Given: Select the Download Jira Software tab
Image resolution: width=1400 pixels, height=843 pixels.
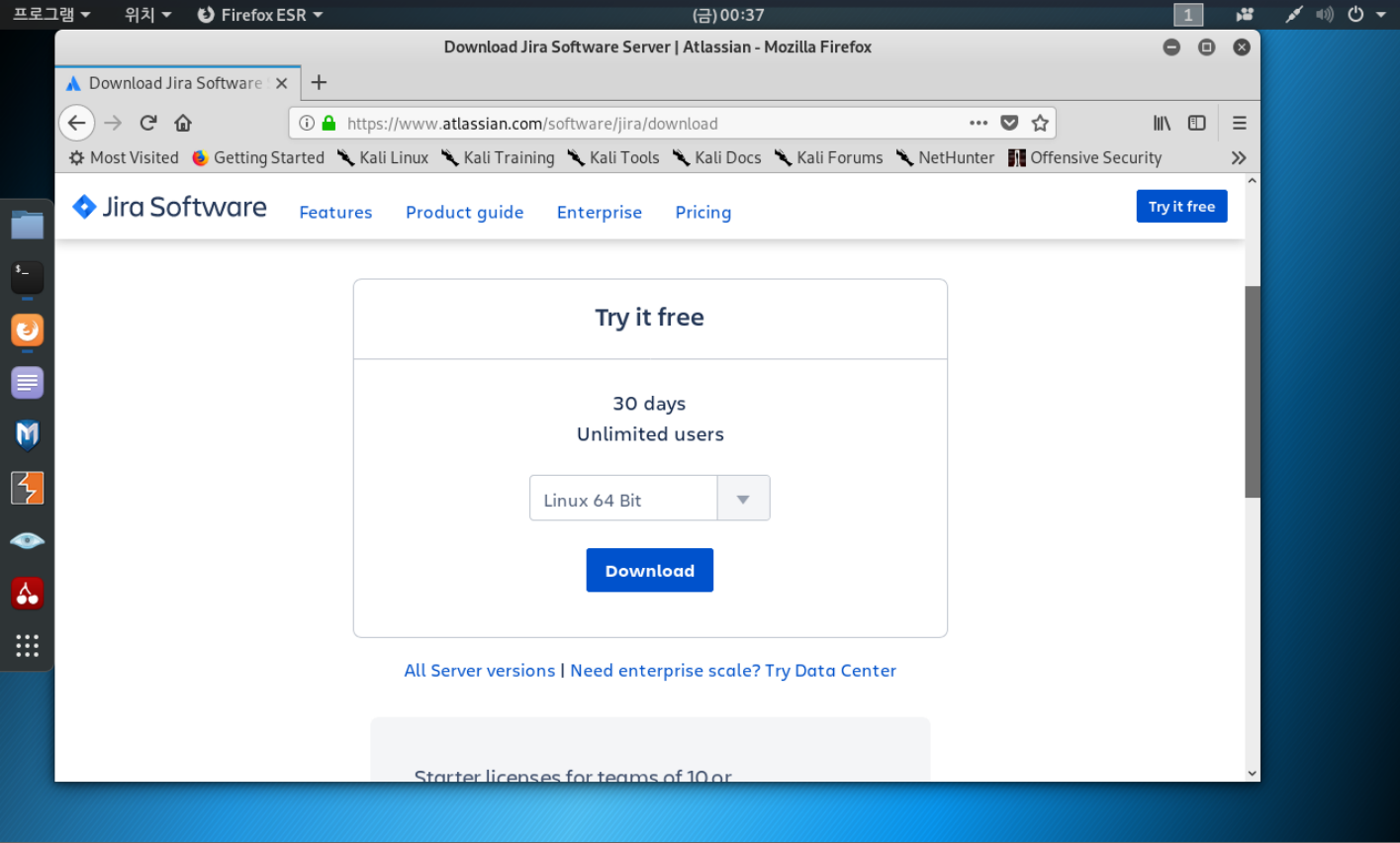Looking at the screenshot, I should 176,83.
